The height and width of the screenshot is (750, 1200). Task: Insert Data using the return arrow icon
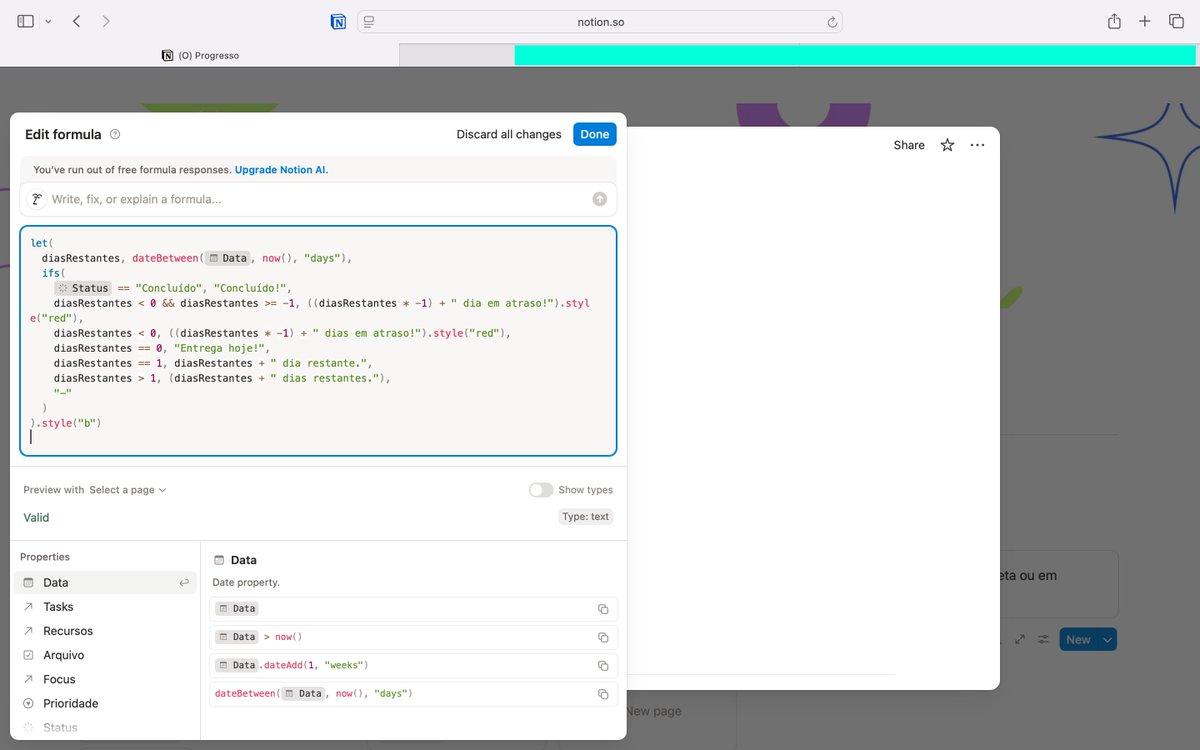(184, 583)
